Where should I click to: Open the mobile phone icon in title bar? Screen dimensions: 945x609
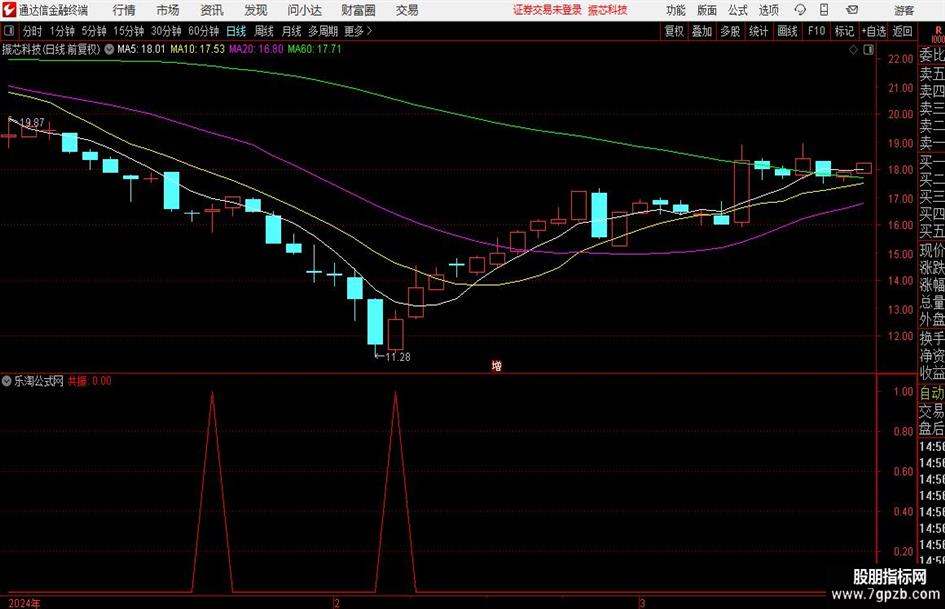[824, 10]
